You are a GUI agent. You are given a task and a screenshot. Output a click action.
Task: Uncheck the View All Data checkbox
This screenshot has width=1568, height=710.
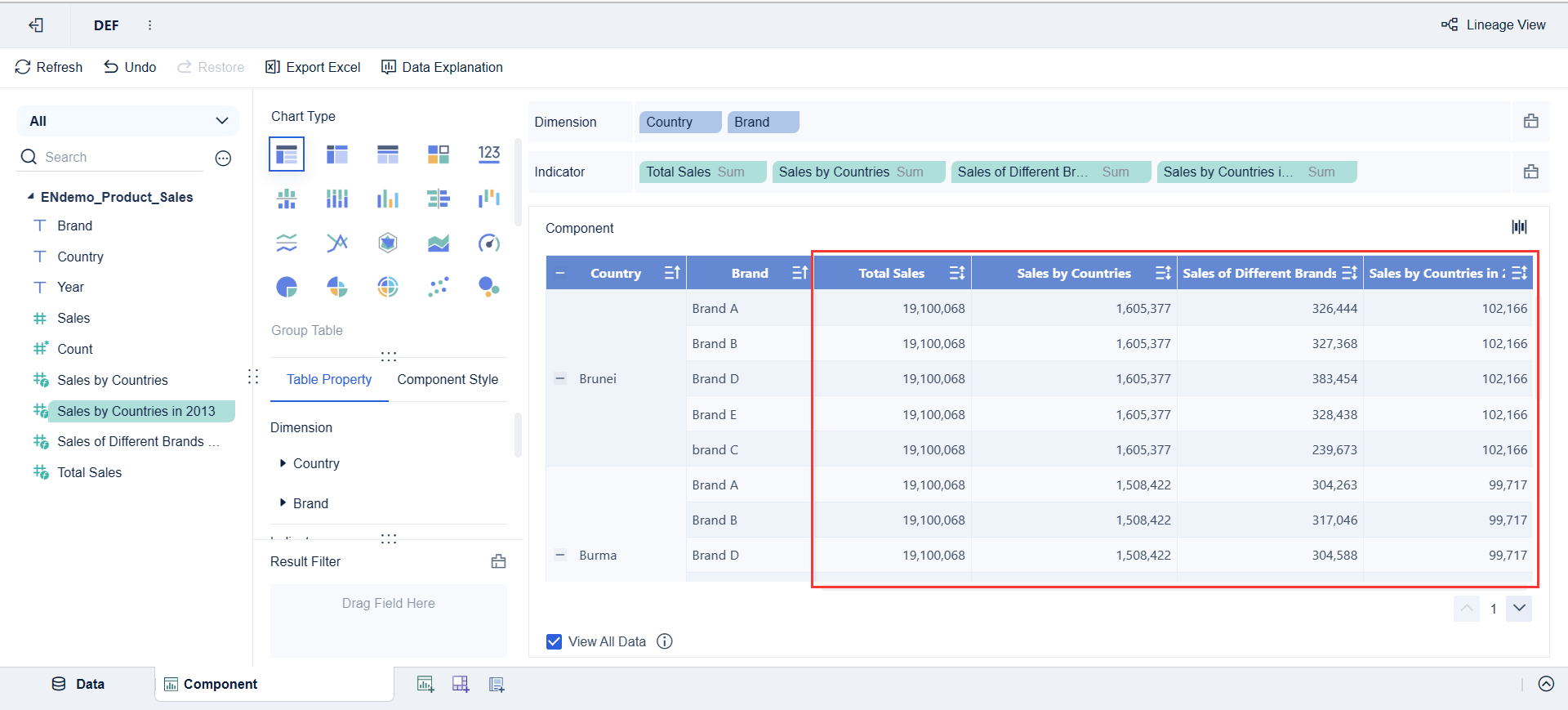pyautogui.click(x=554, y=641)
